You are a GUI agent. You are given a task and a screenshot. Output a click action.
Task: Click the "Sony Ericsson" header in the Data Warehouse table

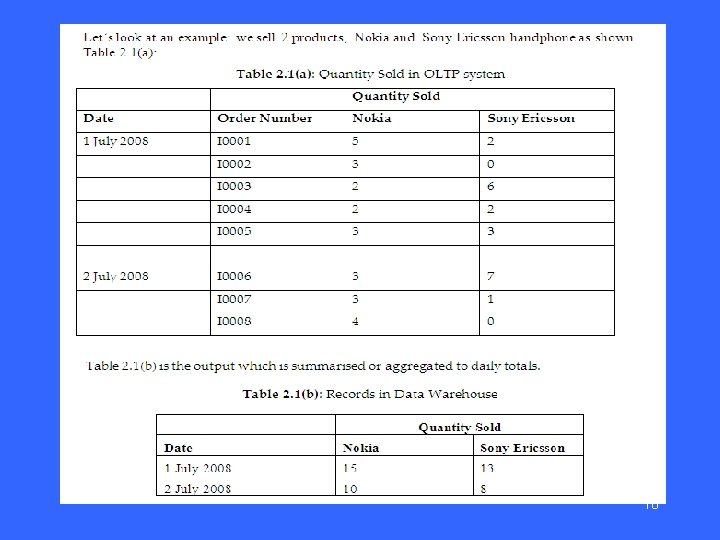point(523,448)
